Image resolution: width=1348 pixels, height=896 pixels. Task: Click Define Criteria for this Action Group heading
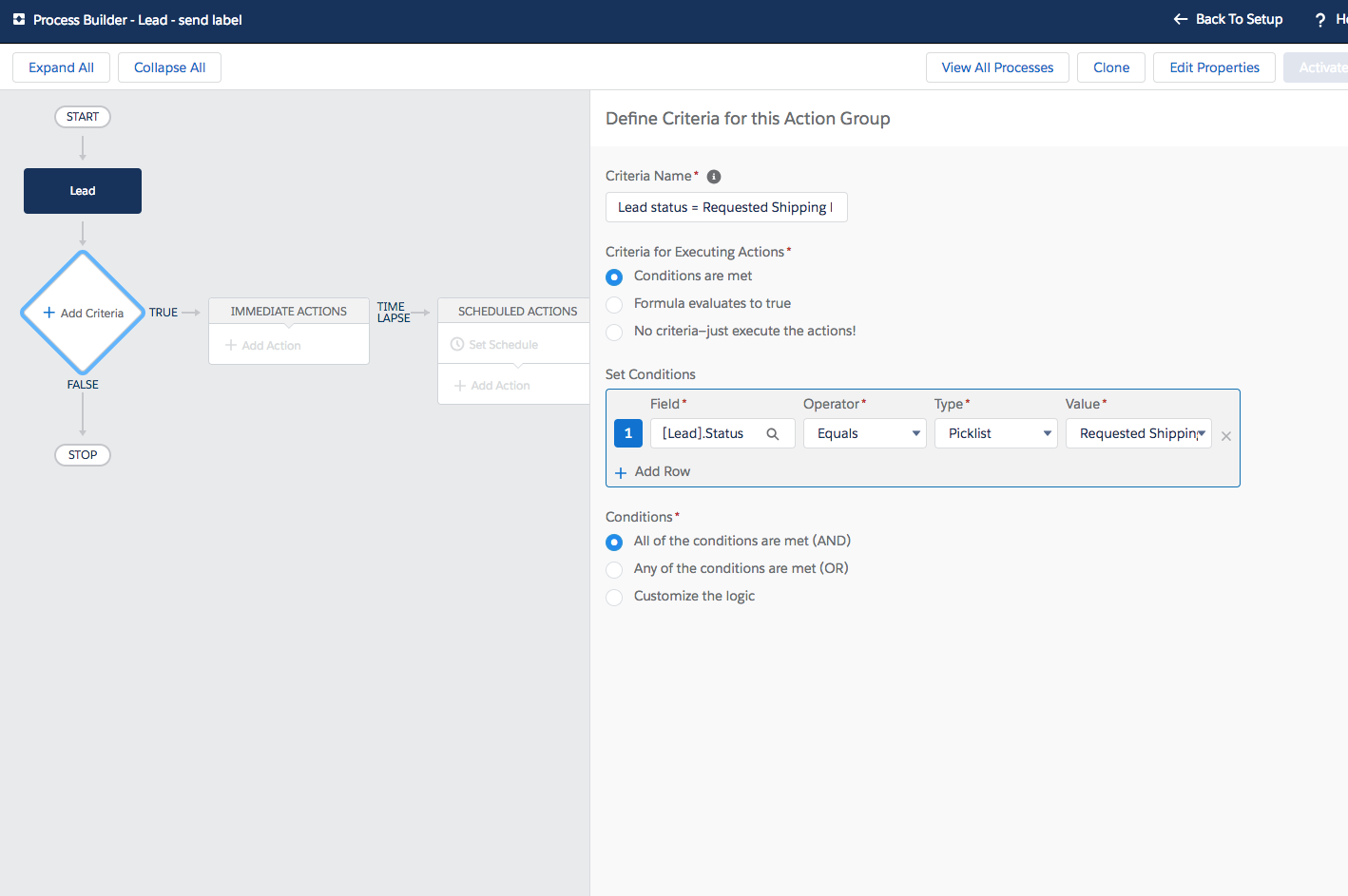coord(748,119)
